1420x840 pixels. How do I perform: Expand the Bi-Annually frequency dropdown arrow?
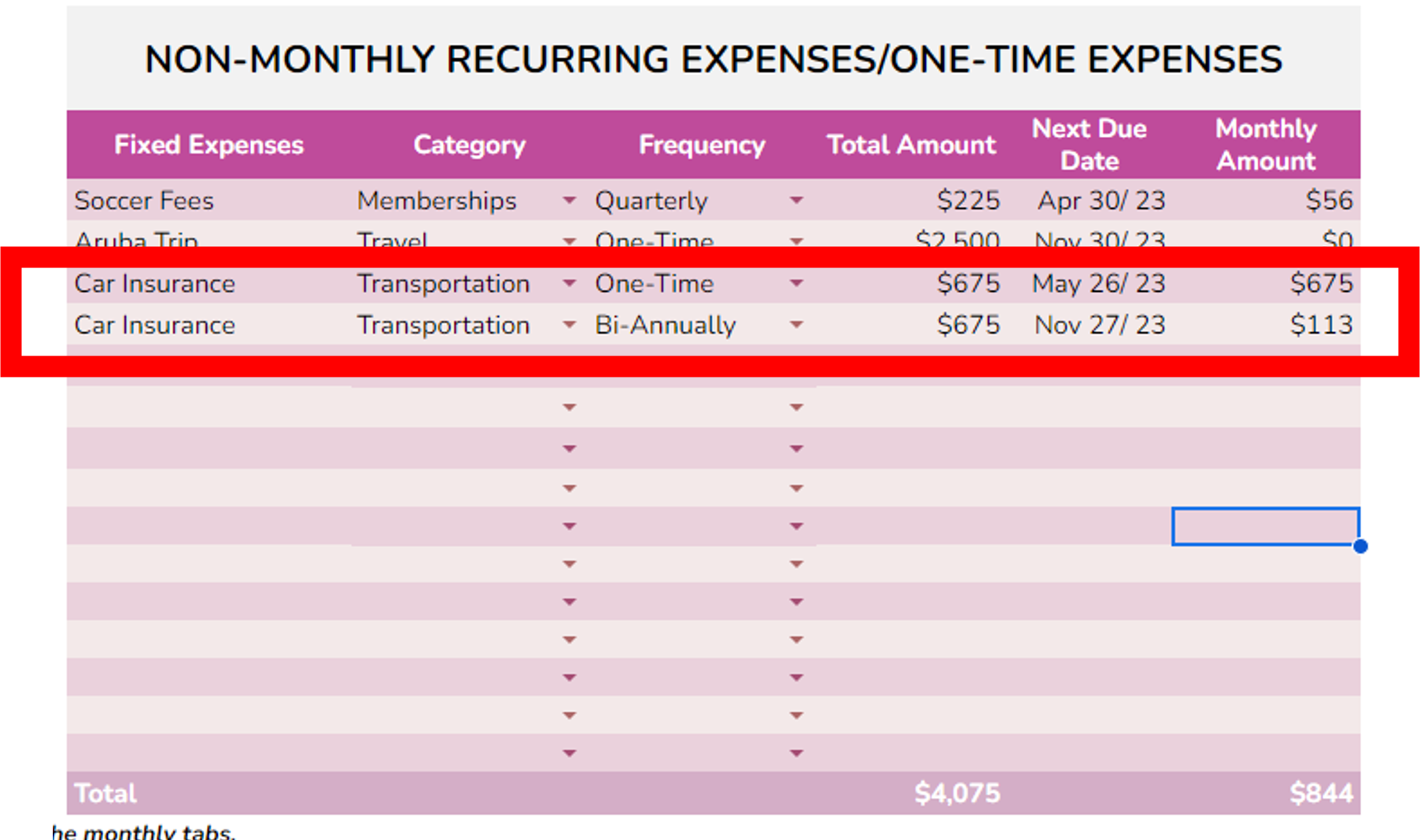click(796, 325)
